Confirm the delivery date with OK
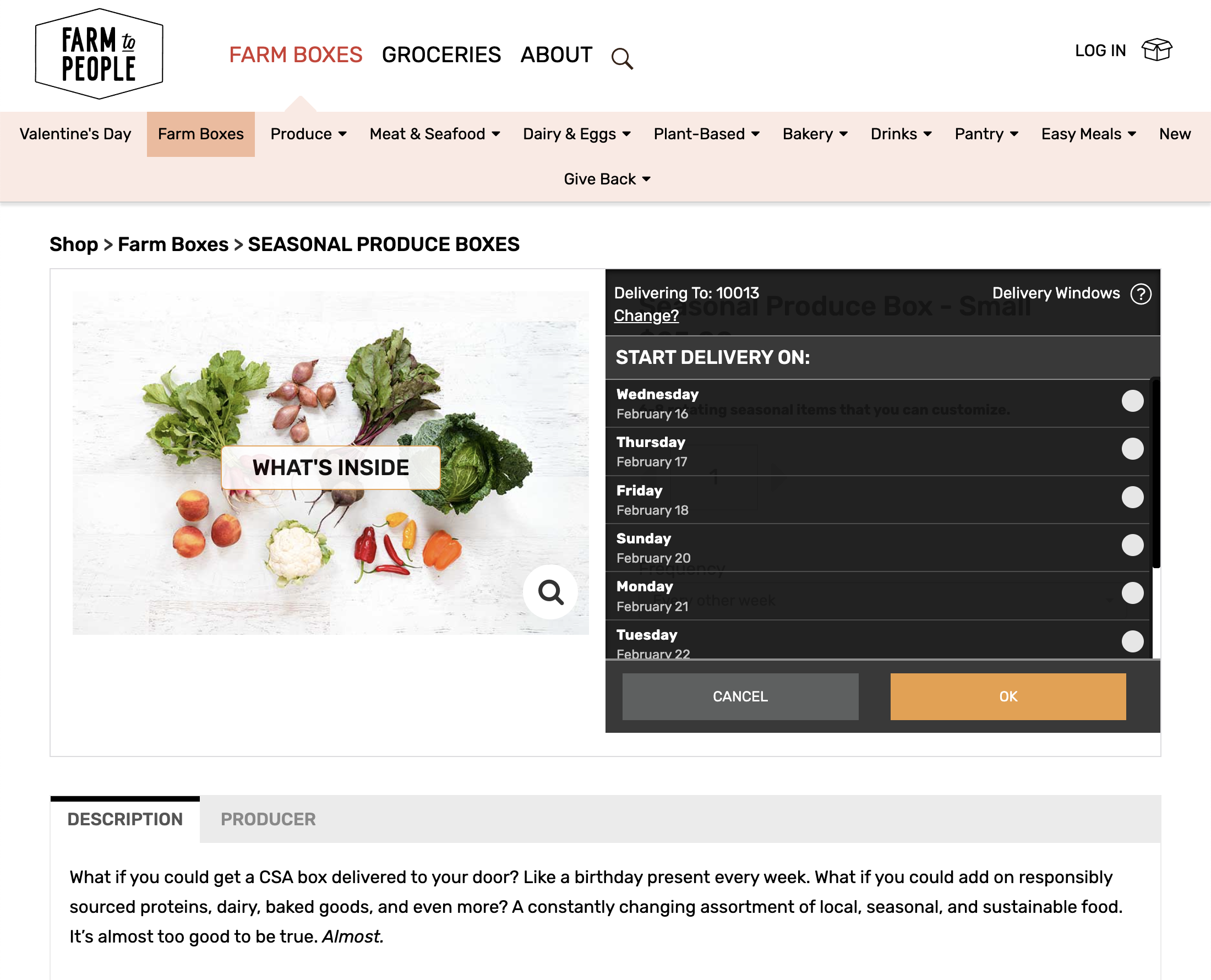Image resolution: width=1211 pixels, height=980 pixels. (x=1007, y=696)
